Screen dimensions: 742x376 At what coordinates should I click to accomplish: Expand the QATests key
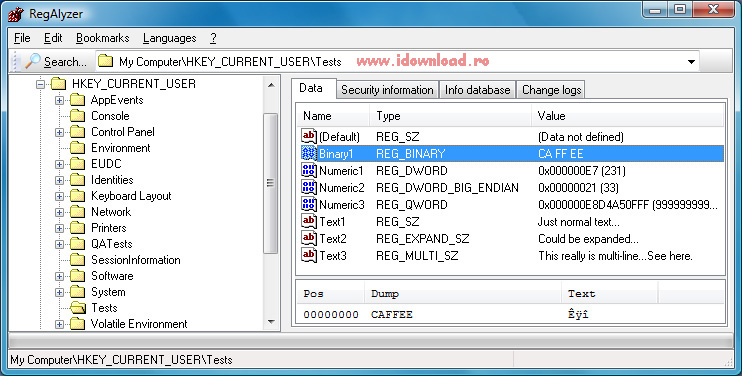click(x=60, y=245)
